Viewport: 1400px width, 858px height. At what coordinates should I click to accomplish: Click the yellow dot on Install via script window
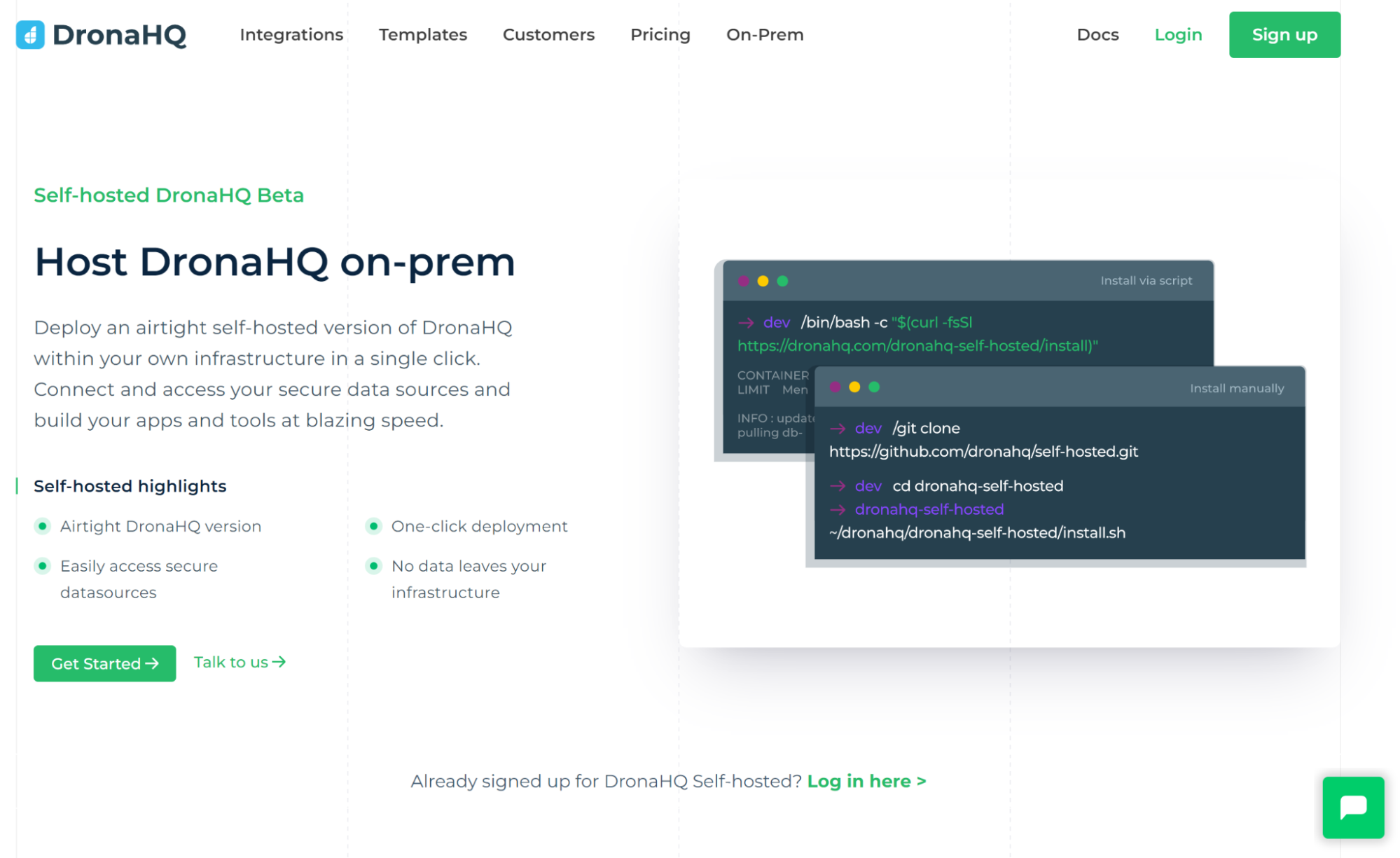click(x=762, y=280)
